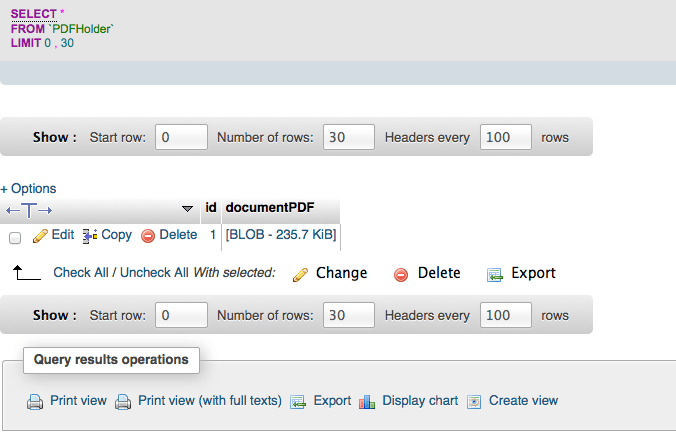Expand the + Options link

(x=28, y=188)
